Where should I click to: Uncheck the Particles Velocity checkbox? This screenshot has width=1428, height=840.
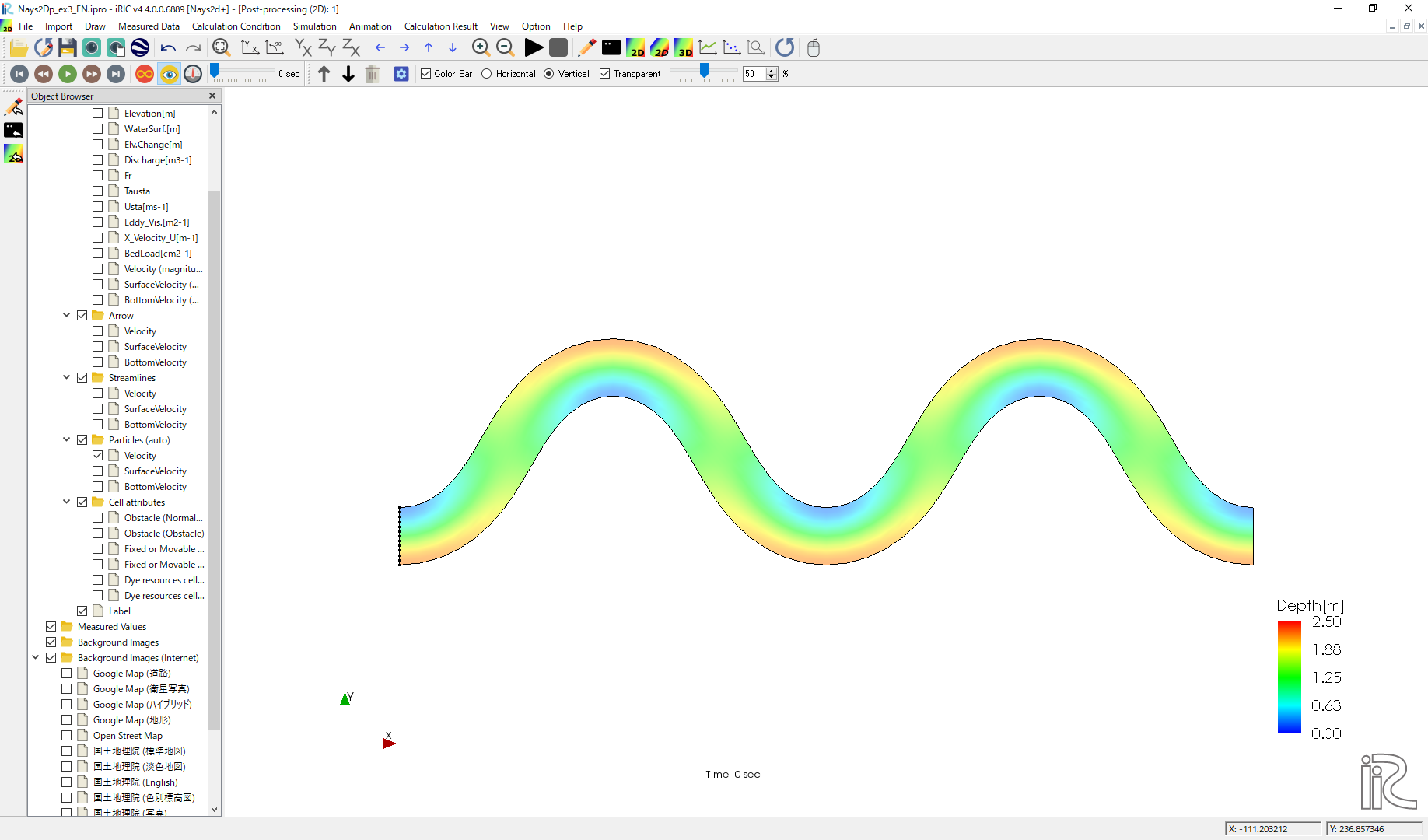(98, 456)
